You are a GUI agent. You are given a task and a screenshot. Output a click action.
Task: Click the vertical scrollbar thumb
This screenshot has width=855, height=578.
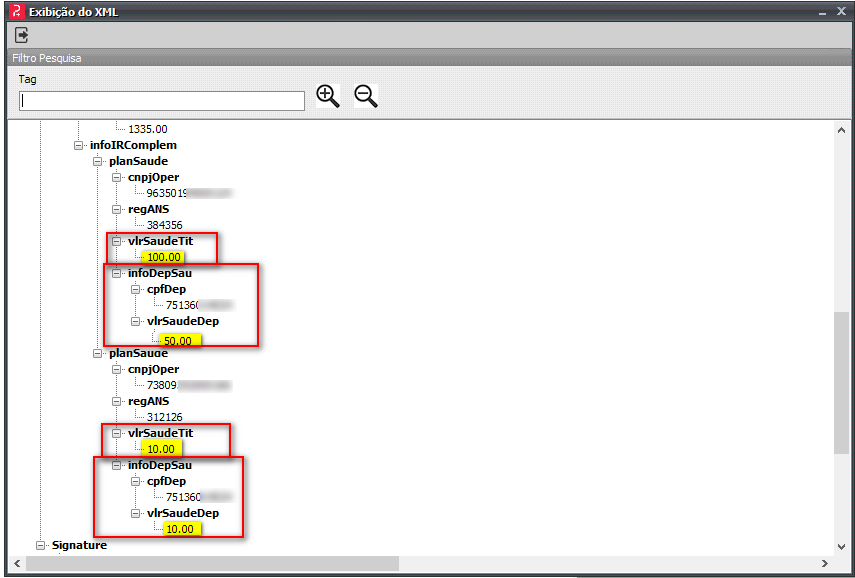click(x=841, y=383)
